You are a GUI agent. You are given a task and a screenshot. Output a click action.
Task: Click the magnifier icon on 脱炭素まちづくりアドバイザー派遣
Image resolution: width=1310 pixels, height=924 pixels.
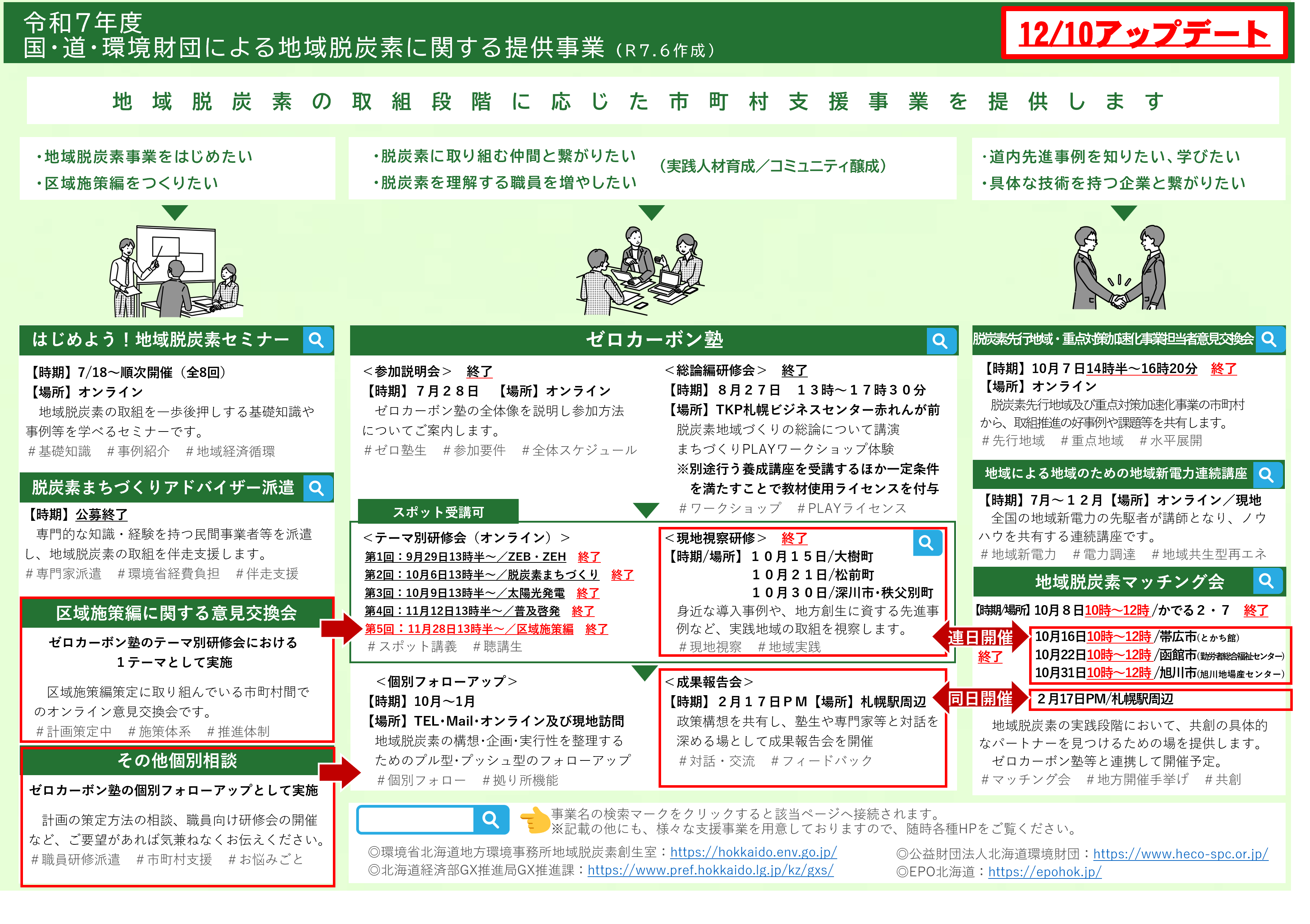coord(318,488)
